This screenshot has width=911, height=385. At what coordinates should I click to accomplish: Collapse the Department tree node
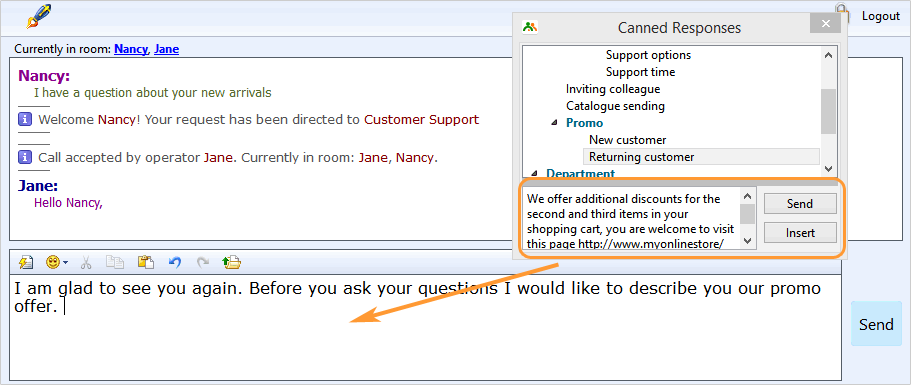pyautogui.click(x=535, y=173)
